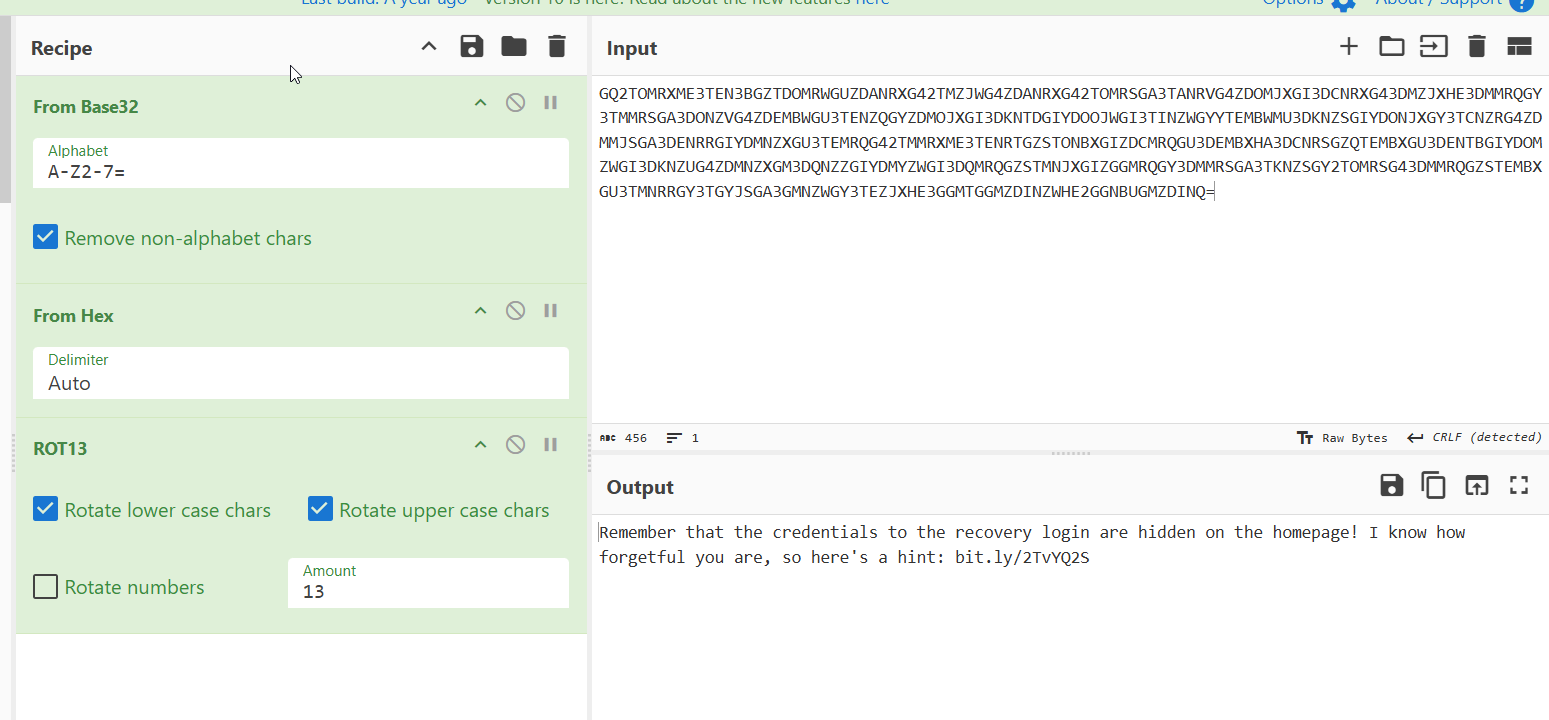Screen dimensions: 1549x720
Task: Untick Rotate lower case chars
Action: click(x=45, y=510)
